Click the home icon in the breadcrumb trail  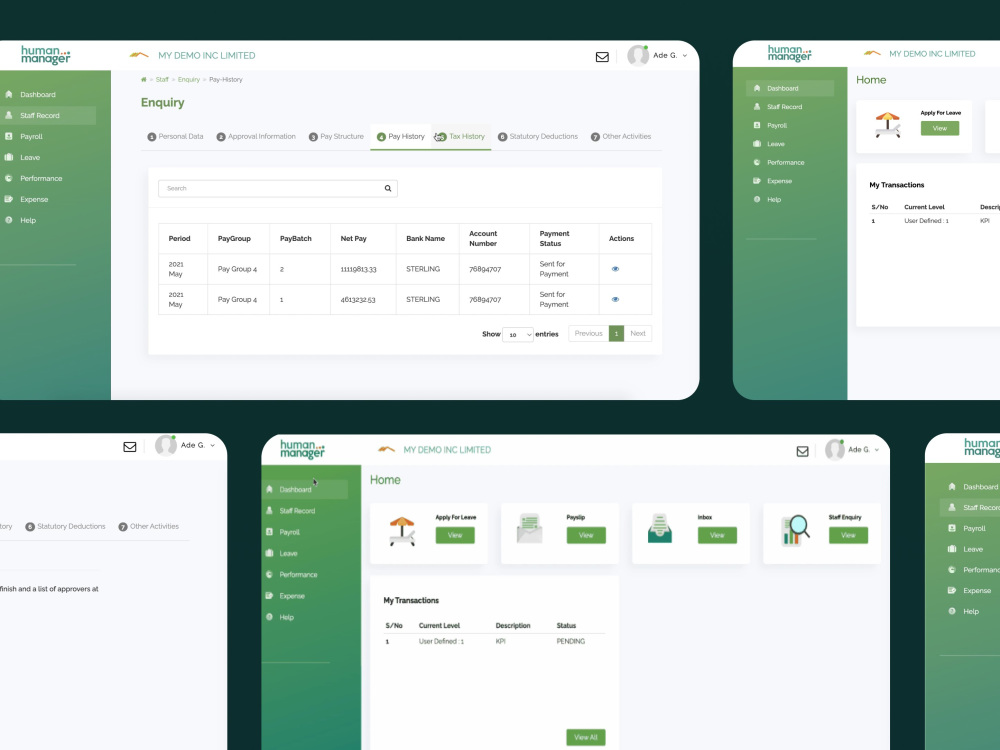click(x=142, y=80)
